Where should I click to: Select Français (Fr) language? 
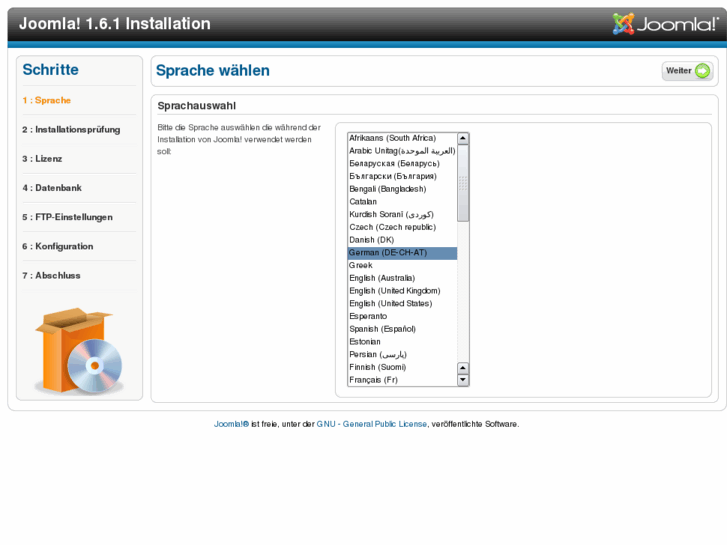coord(402,380)
